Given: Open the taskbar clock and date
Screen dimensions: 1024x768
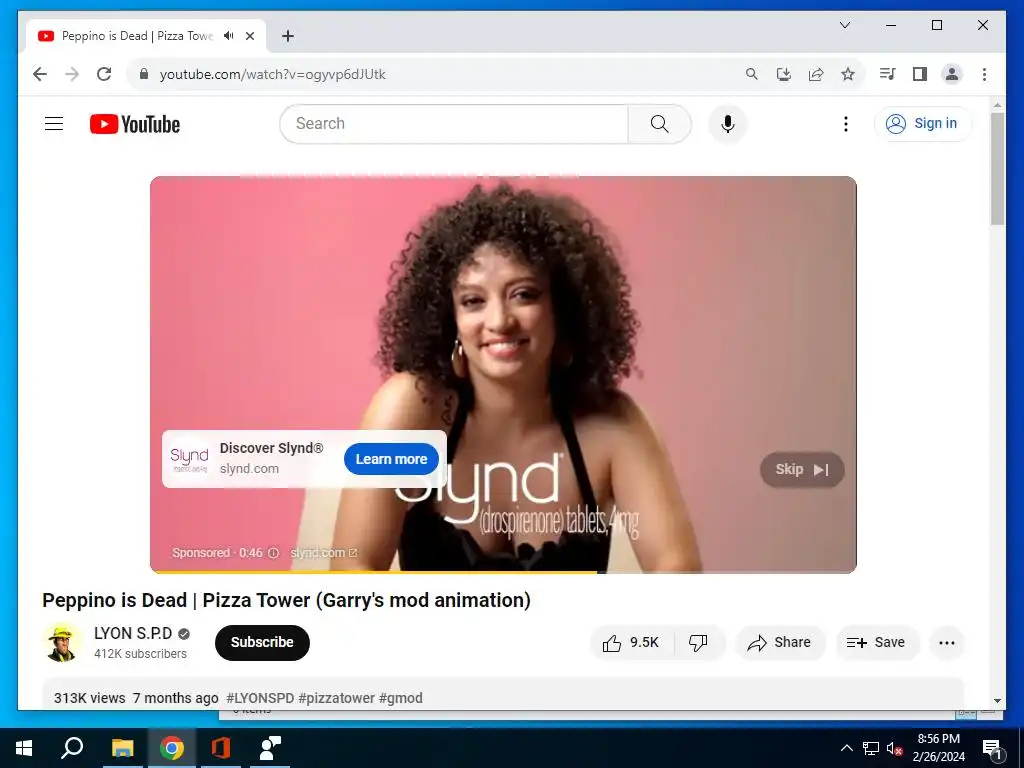Looking at the screenshot, I should point(939,748).
